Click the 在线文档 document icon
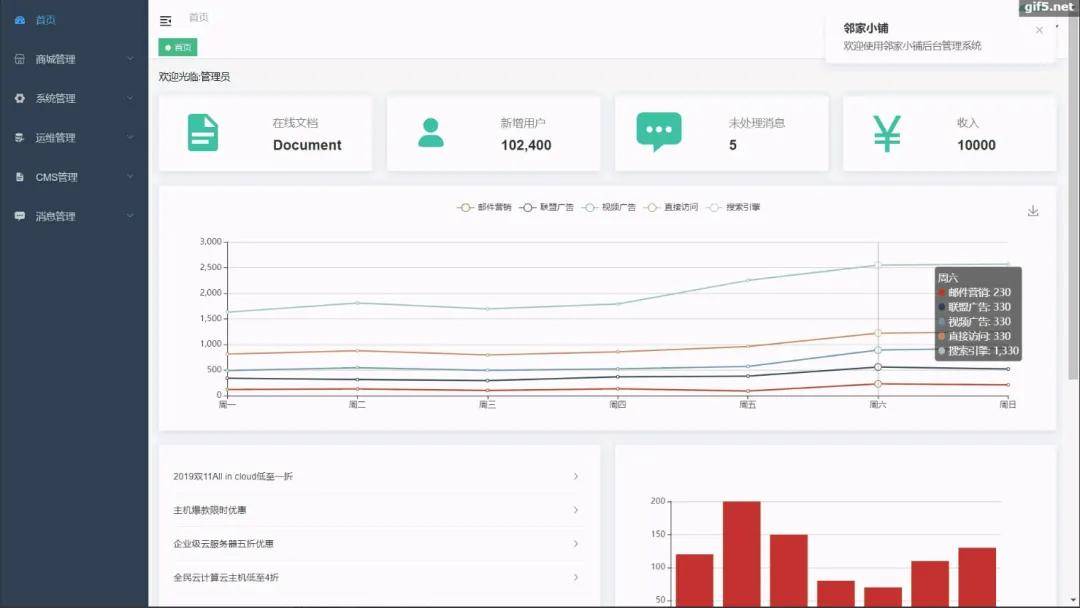1080x608 pixels. point(203,133)
